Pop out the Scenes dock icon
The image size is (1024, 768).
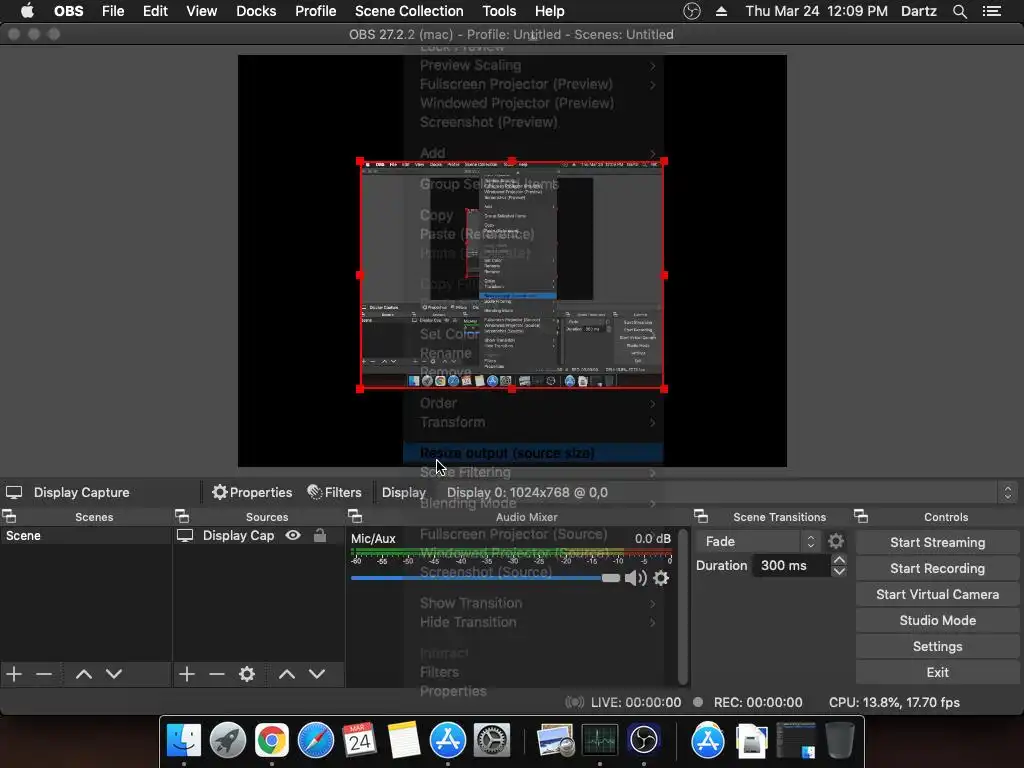tap(10, 517)
